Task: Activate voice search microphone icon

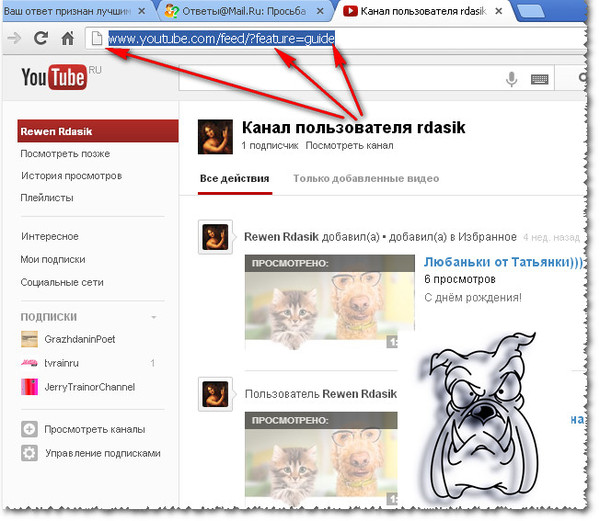Action: point(511,79)
